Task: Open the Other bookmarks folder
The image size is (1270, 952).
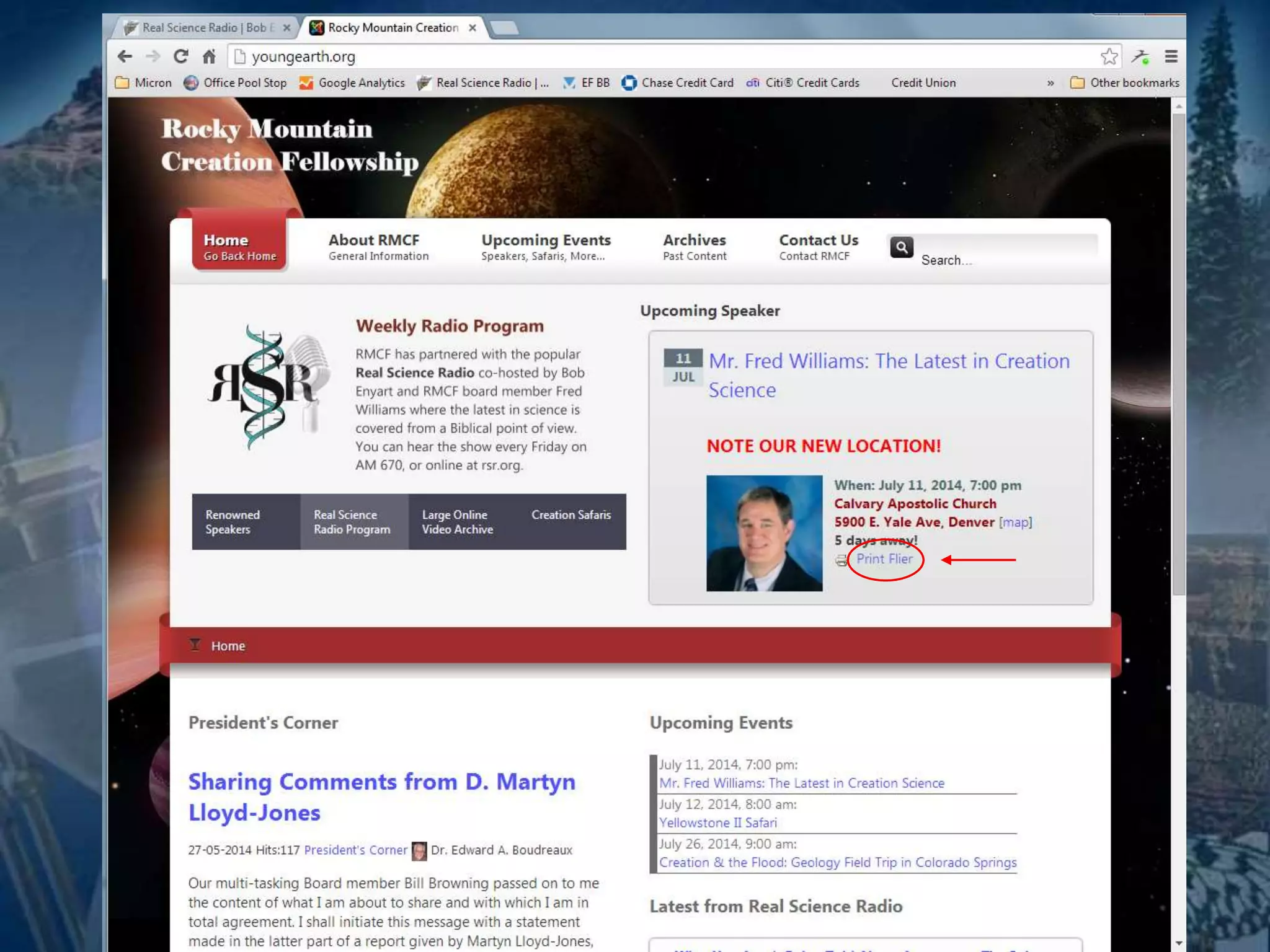Action: tap(1125, 82)
